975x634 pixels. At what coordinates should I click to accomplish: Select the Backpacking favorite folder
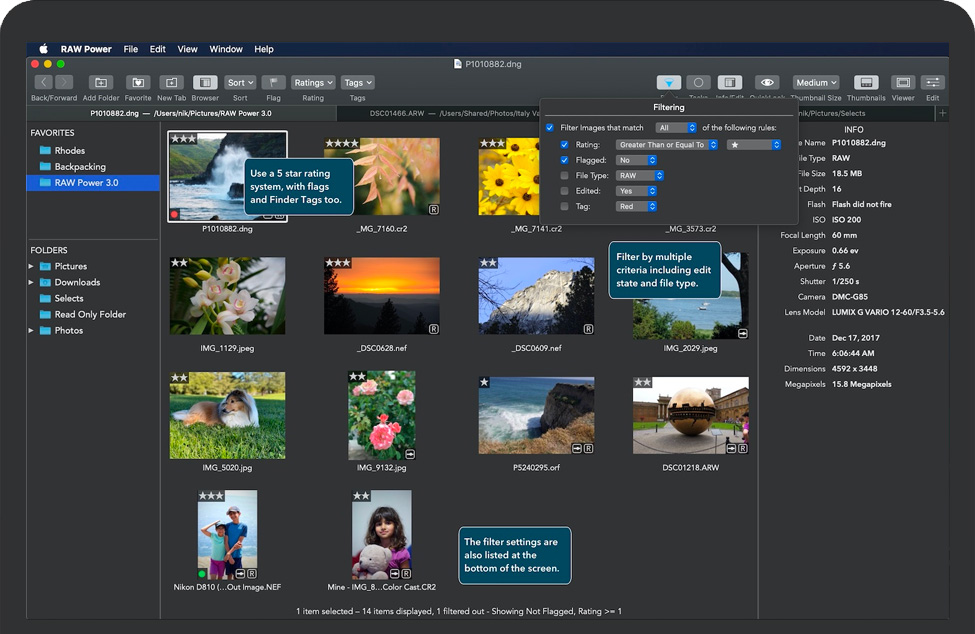[80, 167]
